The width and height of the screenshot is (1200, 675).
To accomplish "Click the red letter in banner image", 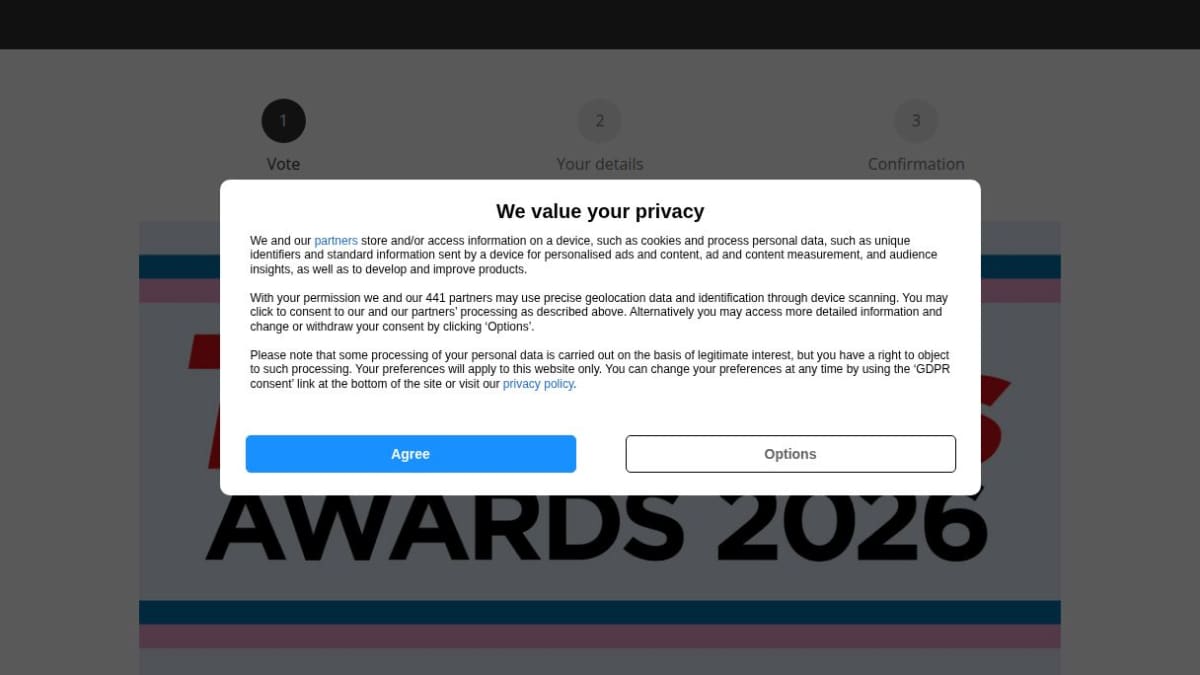I will click(205, 400).
